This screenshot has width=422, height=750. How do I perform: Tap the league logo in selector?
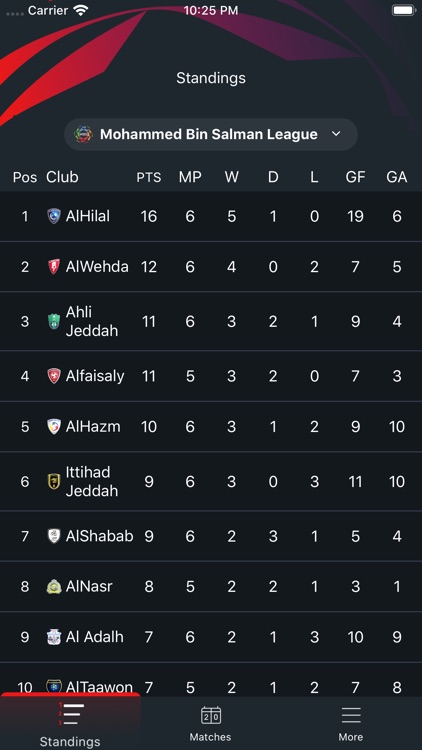[84, 134]
